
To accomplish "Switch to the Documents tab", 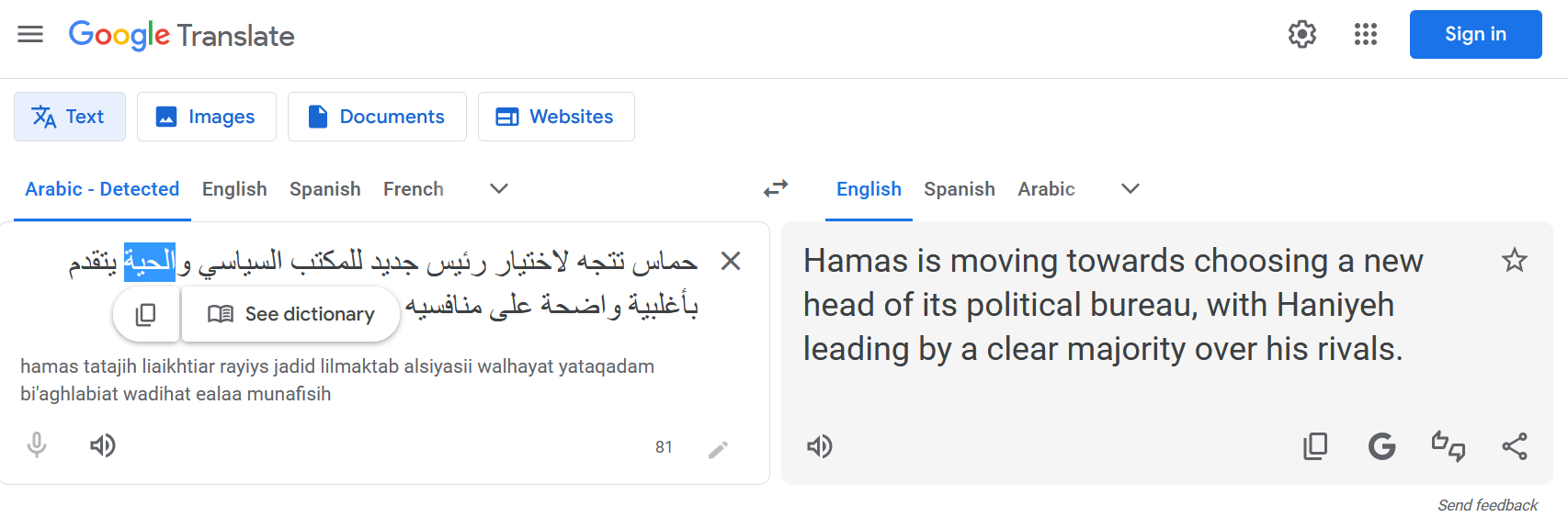I will coord(377,117).
